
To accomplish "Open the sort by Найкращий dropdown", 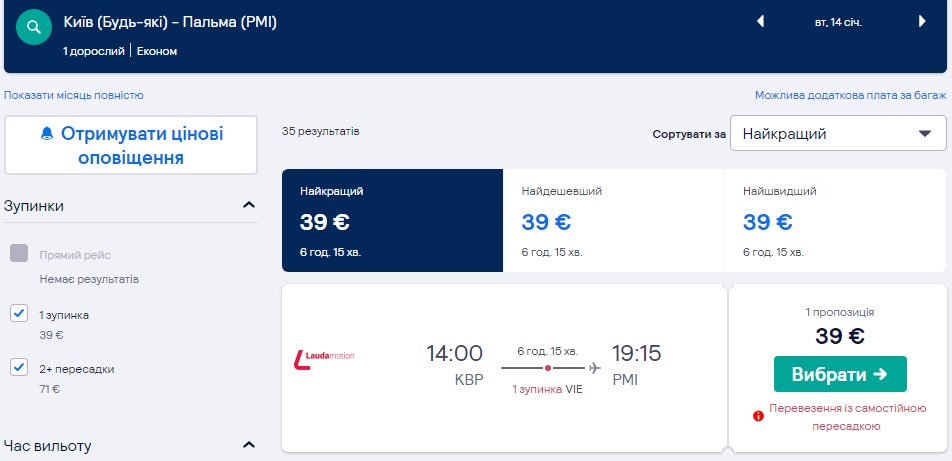I will [x=838, y=133].
